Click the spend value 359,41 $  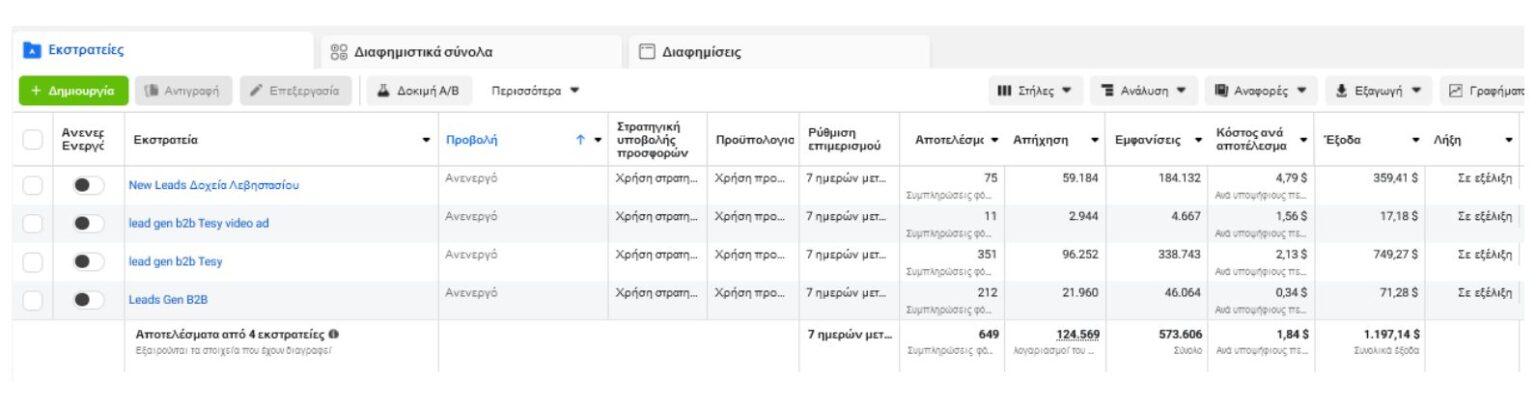point(1395,178)
